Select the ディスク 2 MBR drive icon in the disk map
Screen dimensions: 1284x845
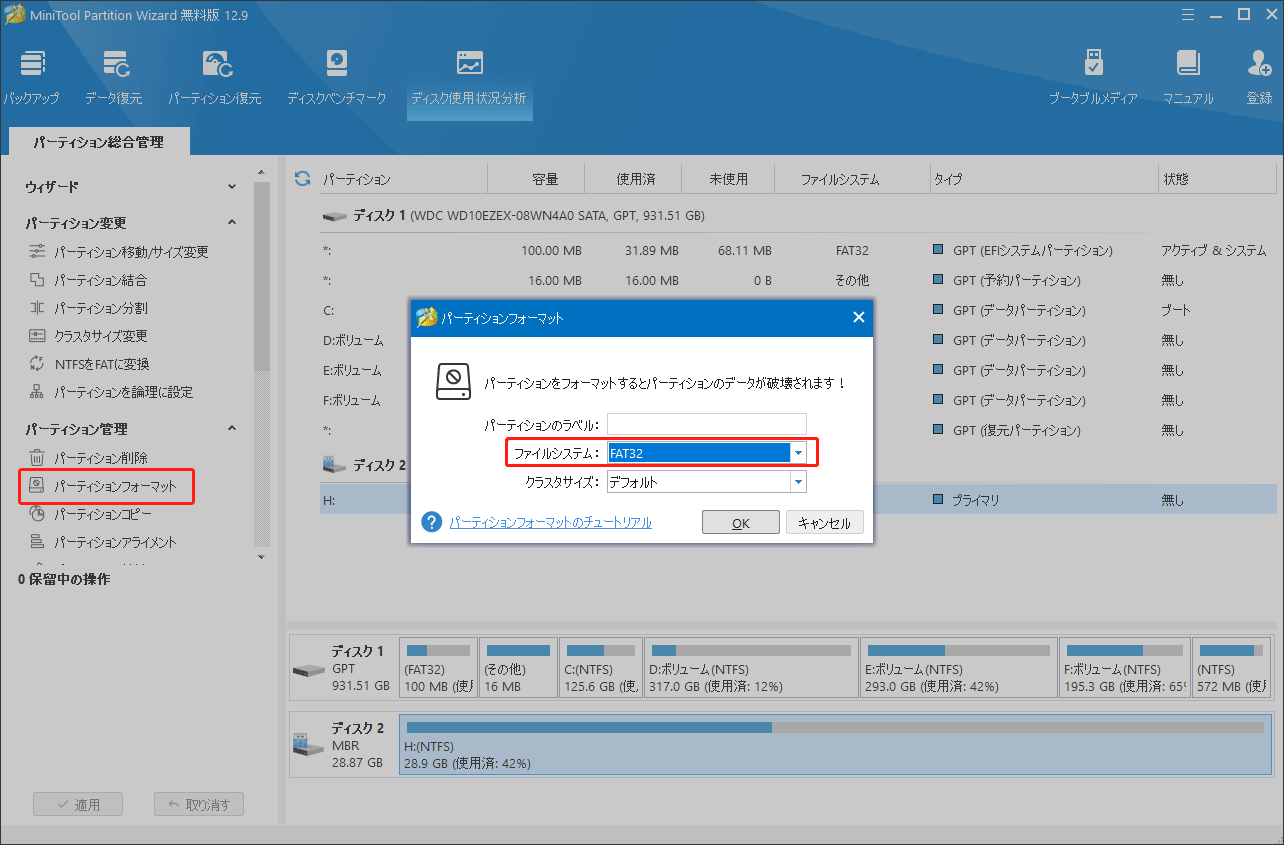coord(309,744)
